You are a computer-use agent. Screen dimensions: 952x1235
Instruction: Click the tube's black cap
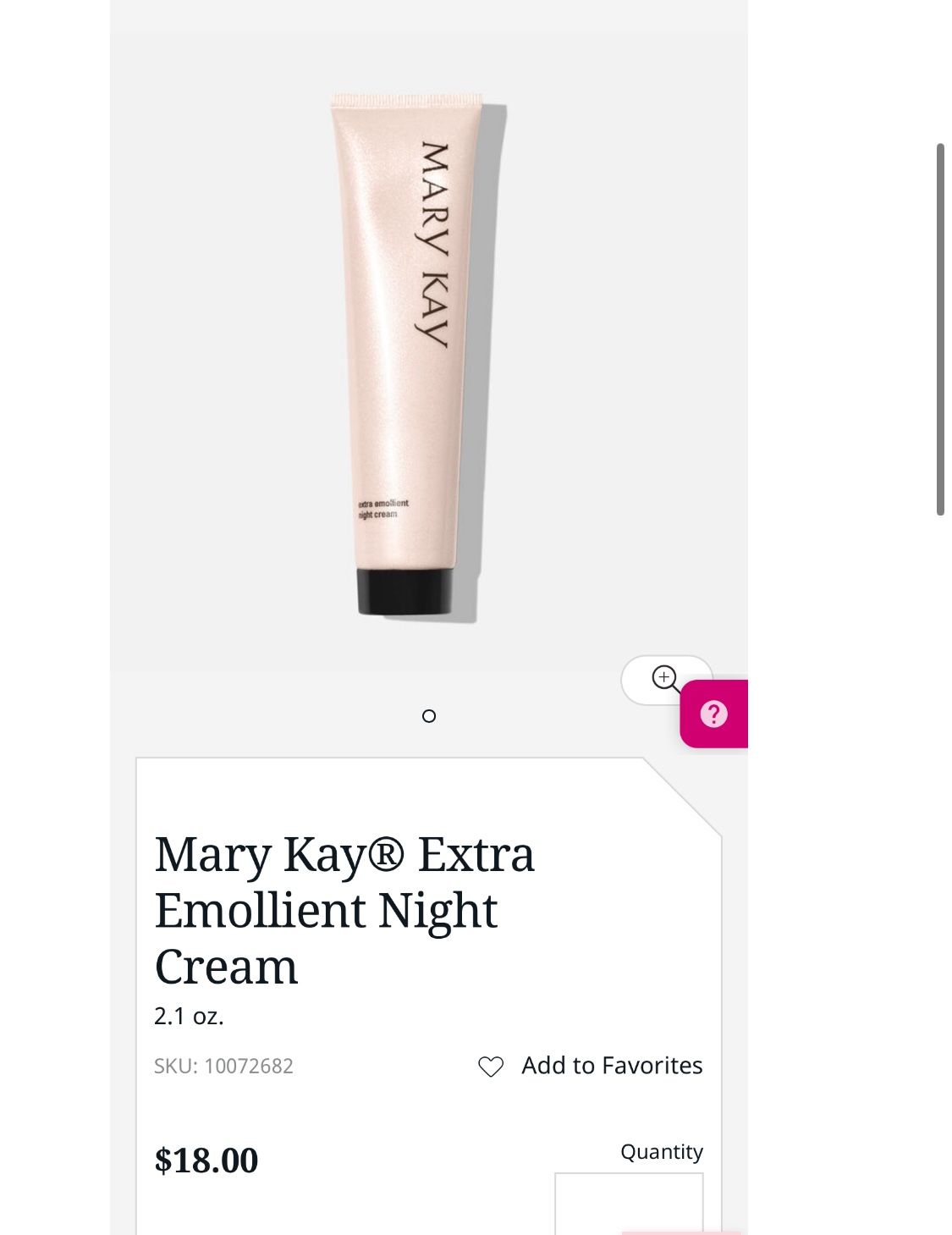click(405, 591)
